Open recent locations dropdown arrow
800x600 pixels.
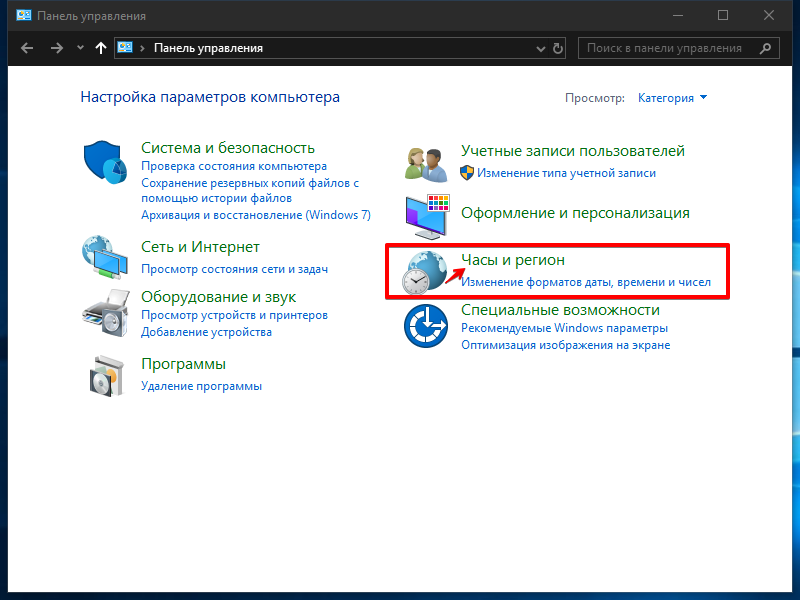pyautogui.click(x=80, y=48)
